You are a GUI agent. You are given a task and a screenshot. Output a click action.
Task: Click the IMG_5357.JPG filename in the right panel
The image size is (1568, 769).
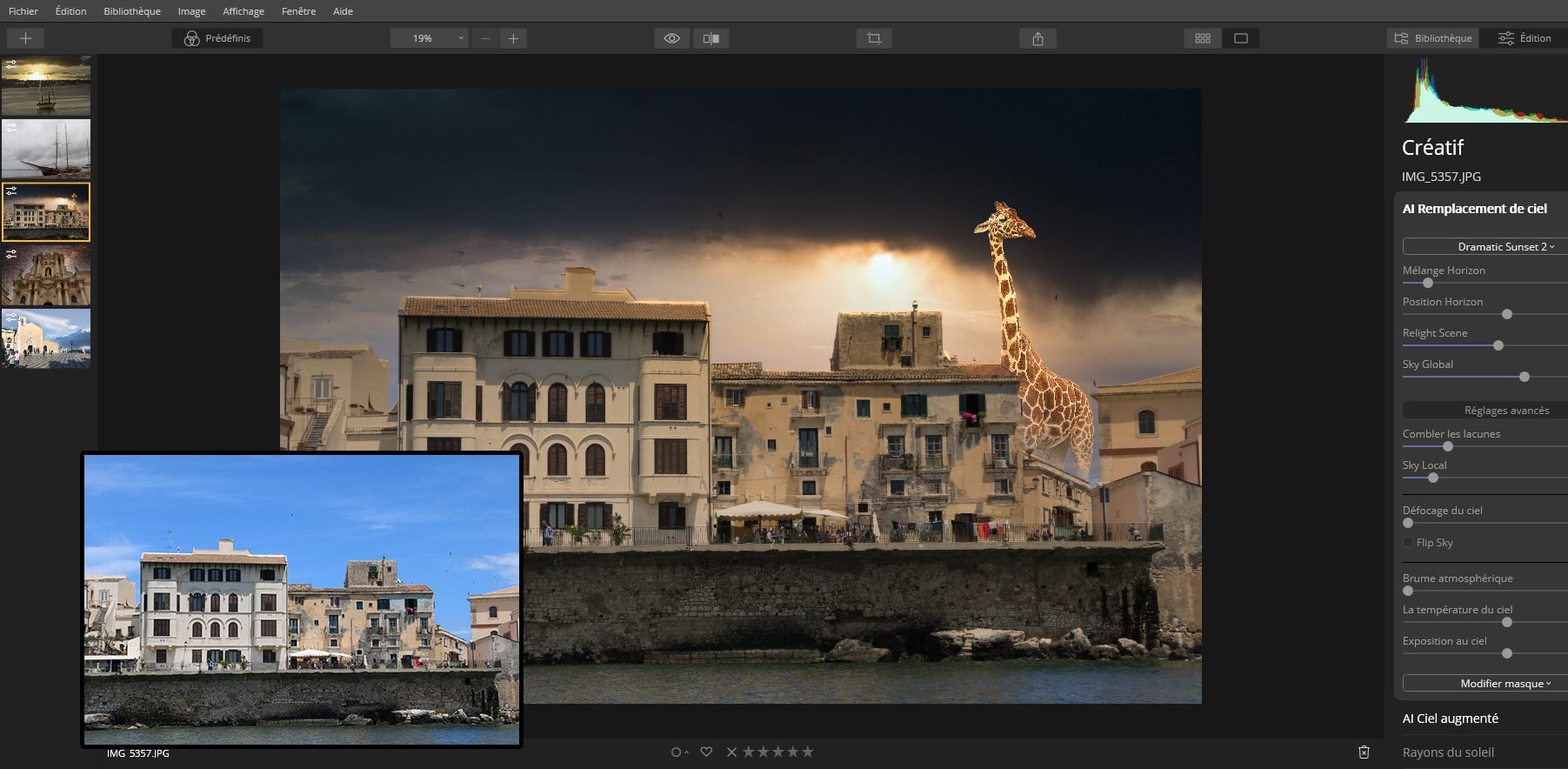click(x=1441, y=177)
